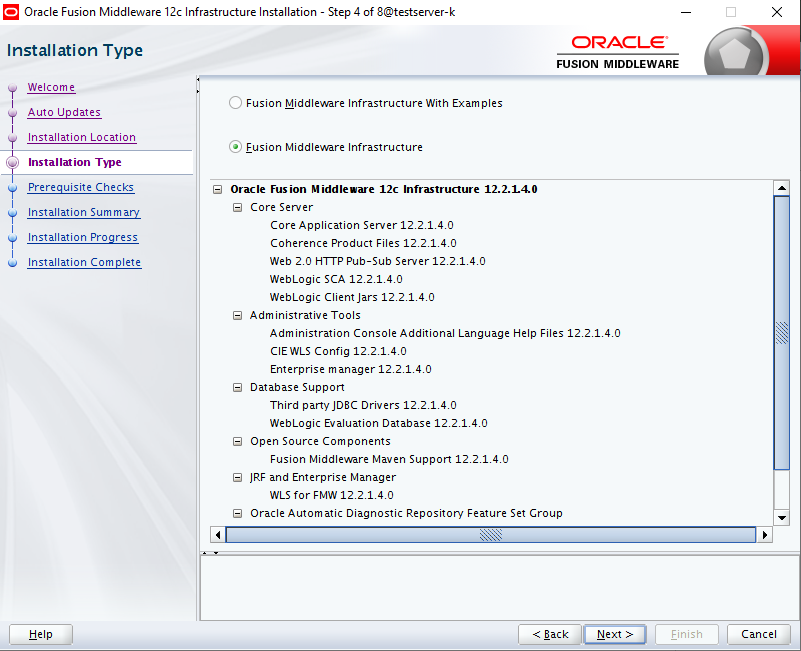Click the horizontal scroll left arrow
This screenshot has width=801, height=651.
click(x=218, y=535)
